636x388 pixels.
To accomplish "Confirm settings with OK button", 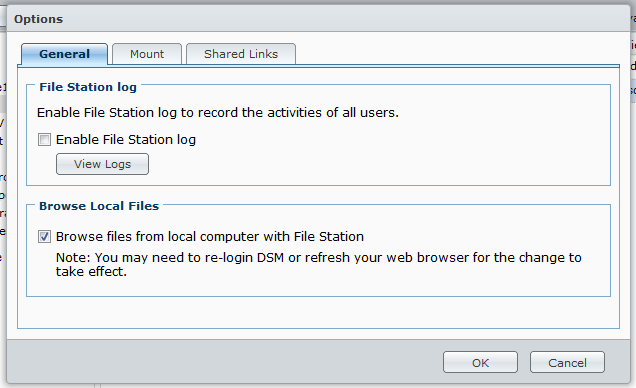I will [x=480, y=362].
